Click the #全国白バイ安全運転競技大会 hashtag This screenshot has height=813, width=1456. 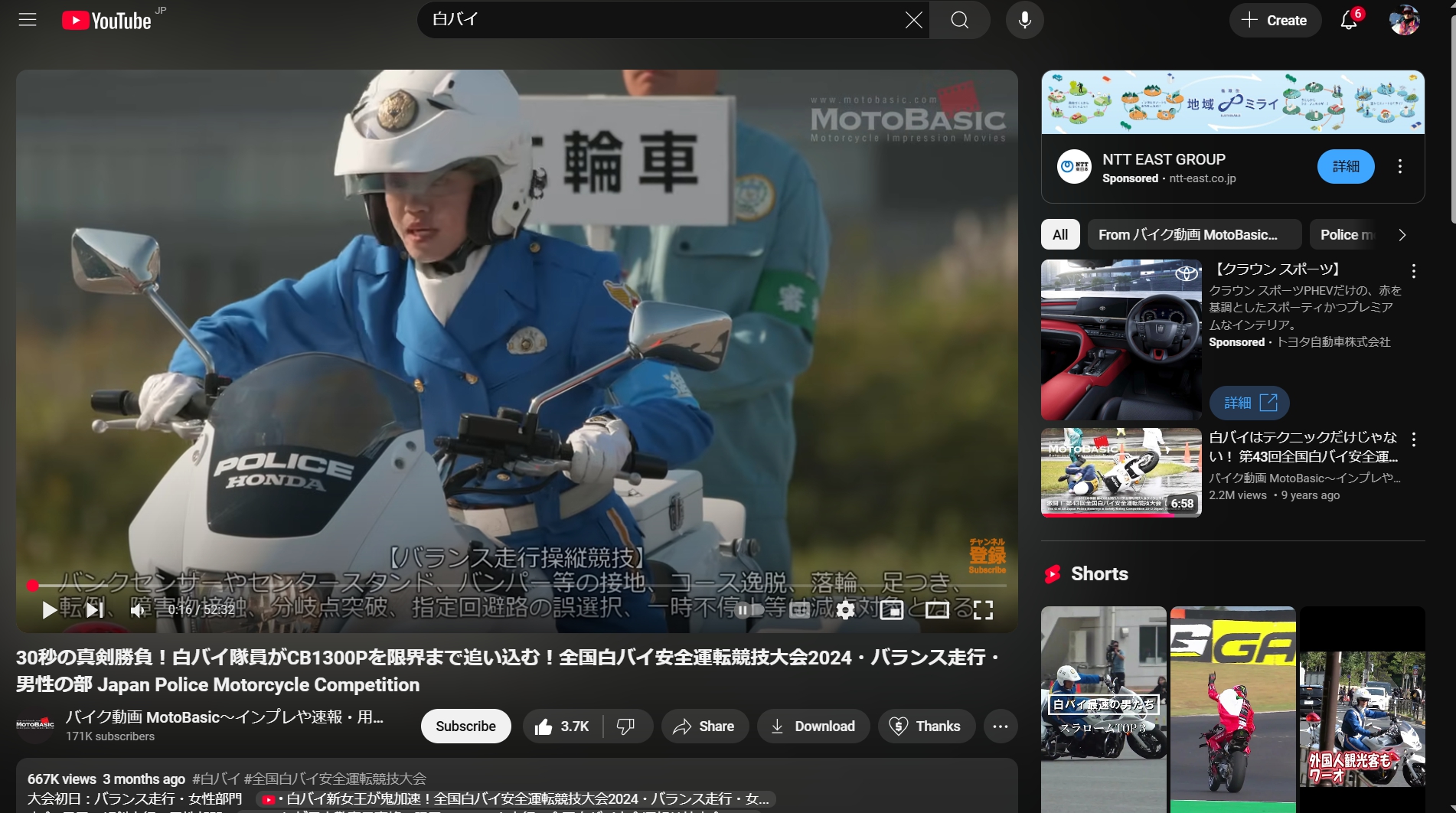pos(335,779)
